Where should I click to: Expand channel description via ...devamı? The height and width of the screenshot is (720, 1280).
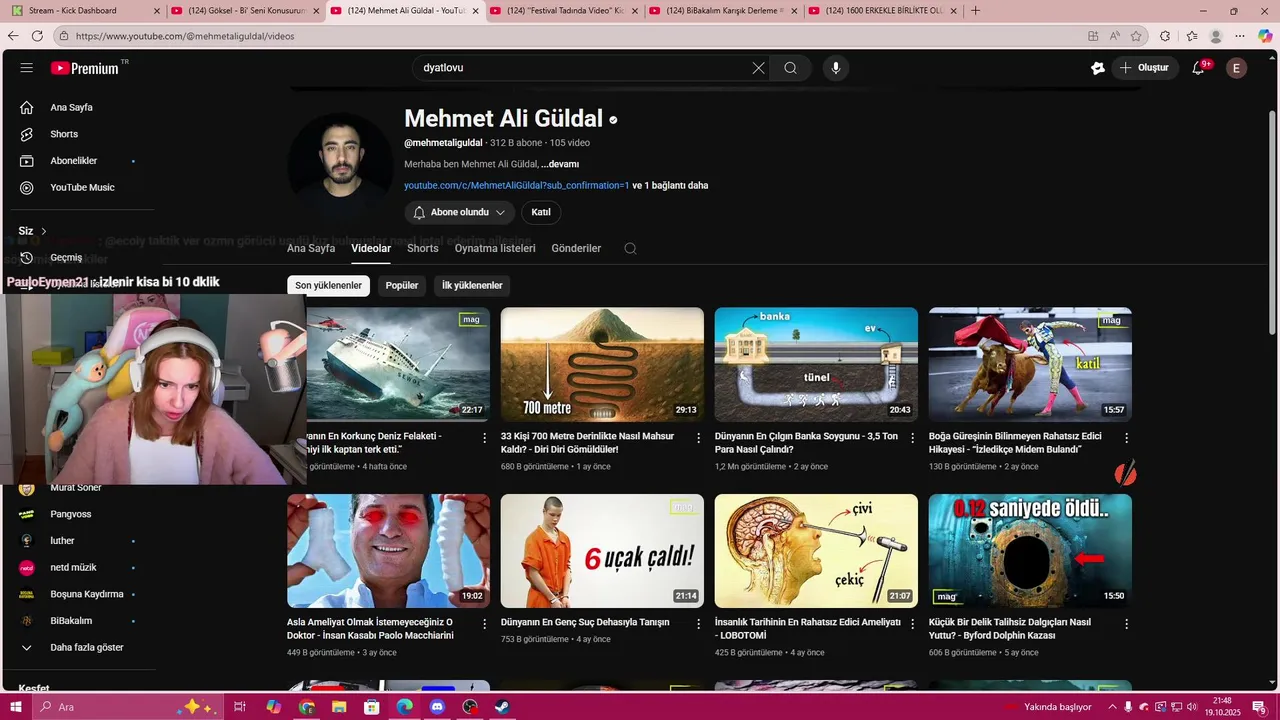pos(560,164)
